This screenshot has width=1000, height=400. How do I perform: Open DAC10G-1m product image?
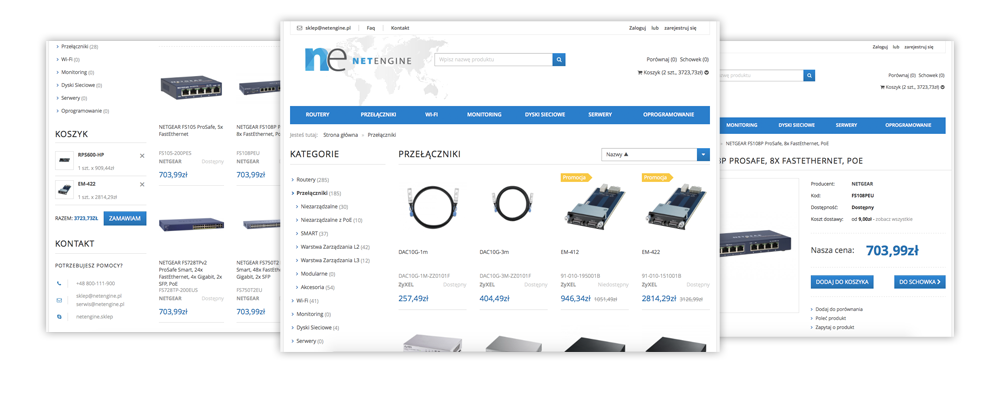tap(432, 205)
